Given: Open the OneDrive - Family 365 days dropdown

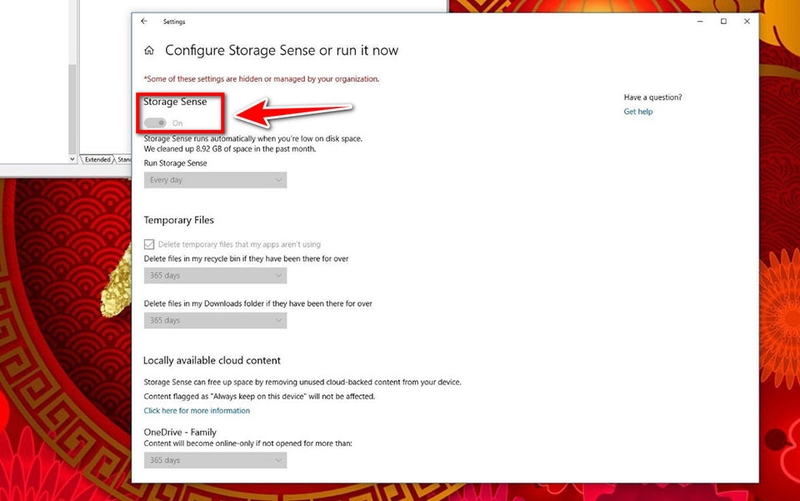Looking at the screenshot, I should click(215, 460).
